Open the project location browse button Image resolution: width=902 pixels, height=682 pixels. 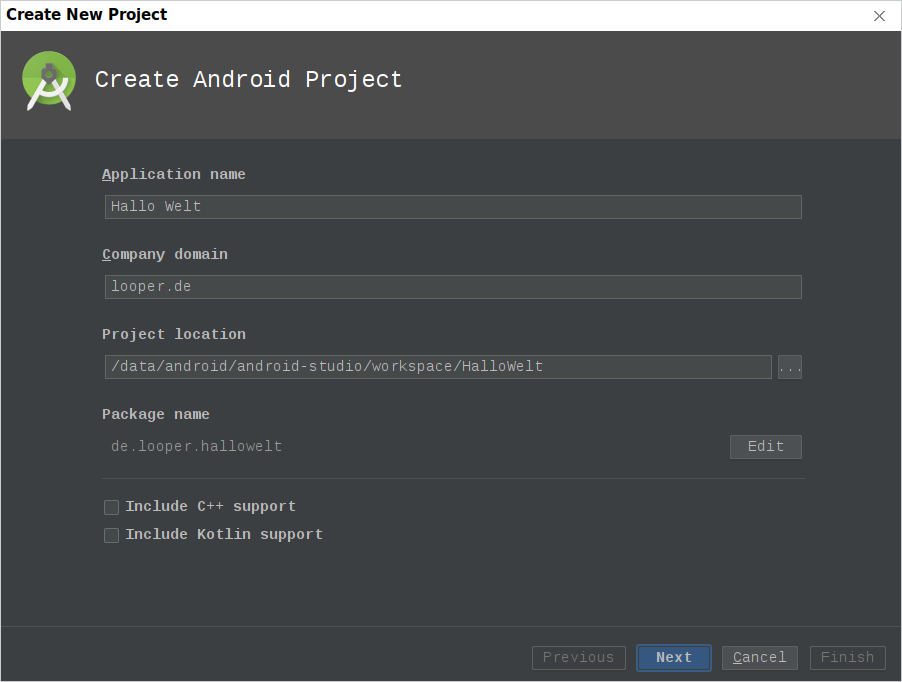[789, 367]
